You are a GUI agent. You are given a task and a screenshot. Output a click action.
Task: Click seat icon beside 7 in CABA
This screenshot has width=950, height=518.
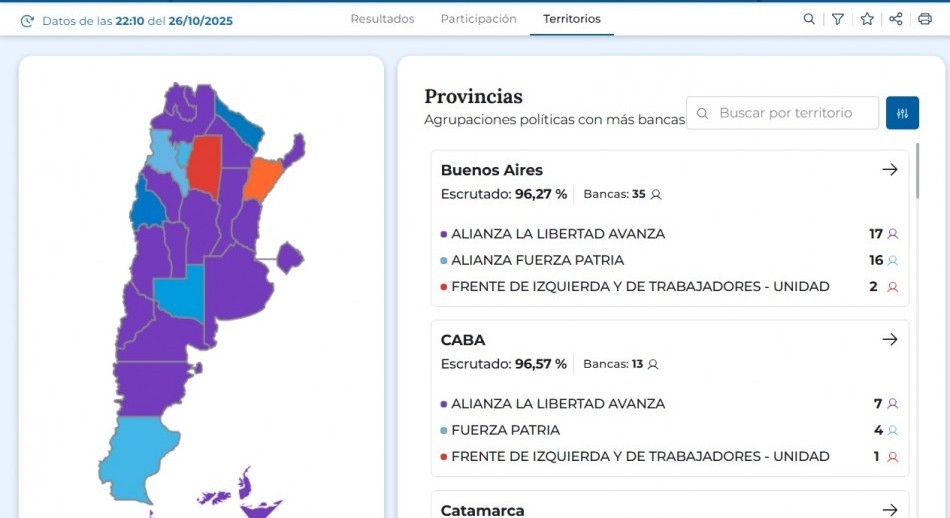click(x=892, y=403)
